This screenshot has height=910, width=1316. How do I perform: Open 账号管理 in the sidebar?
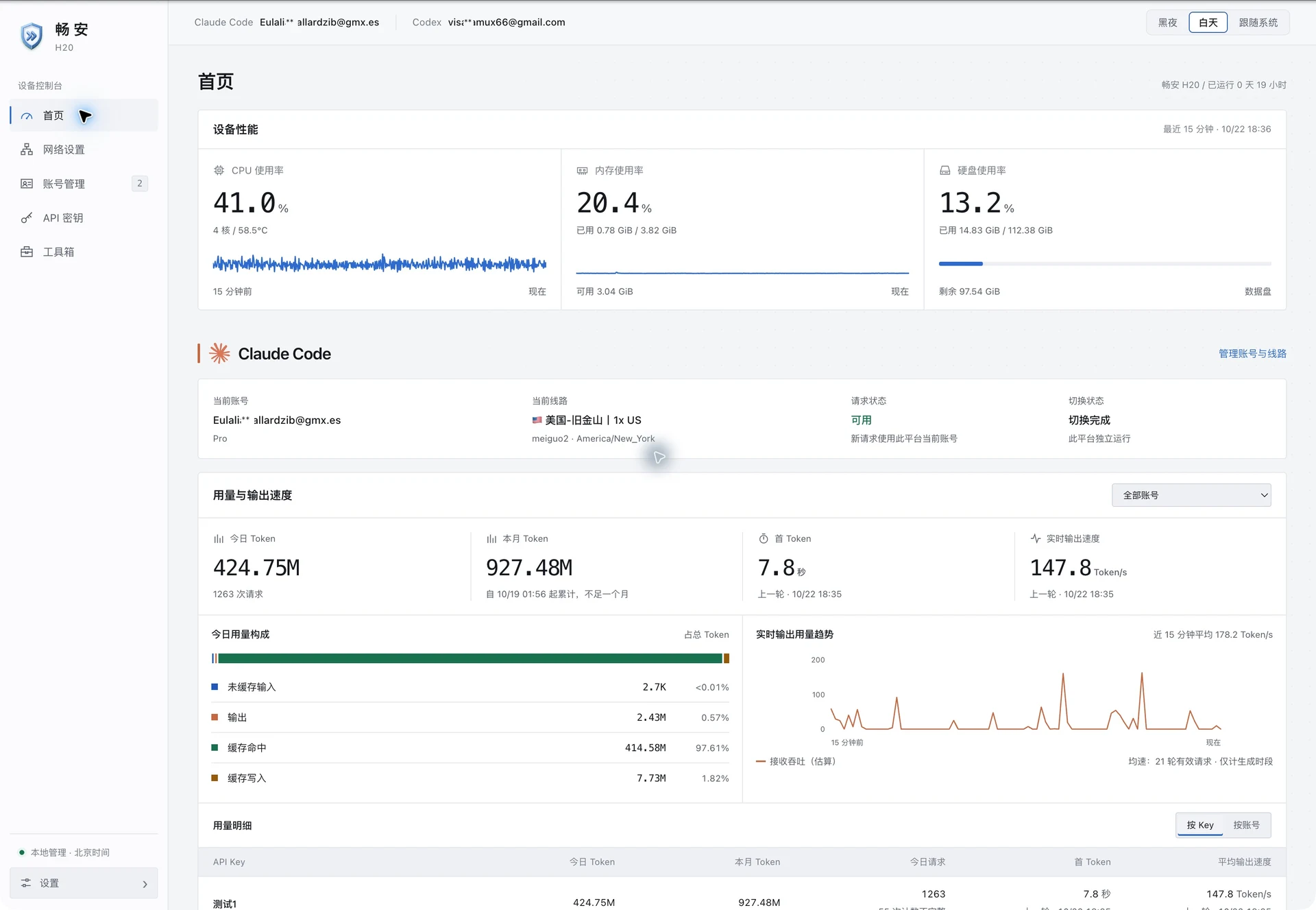click(84, 184)
